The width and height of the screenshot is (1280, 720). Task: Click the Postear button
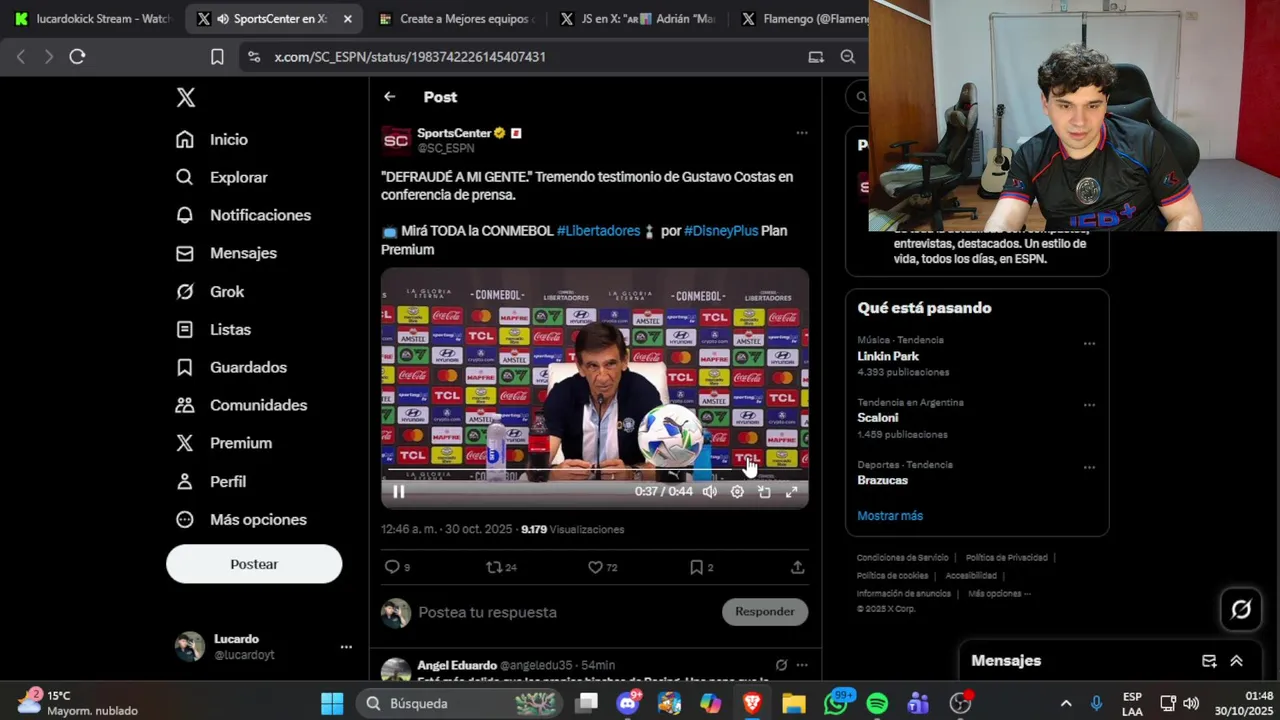tap(254, 564)
